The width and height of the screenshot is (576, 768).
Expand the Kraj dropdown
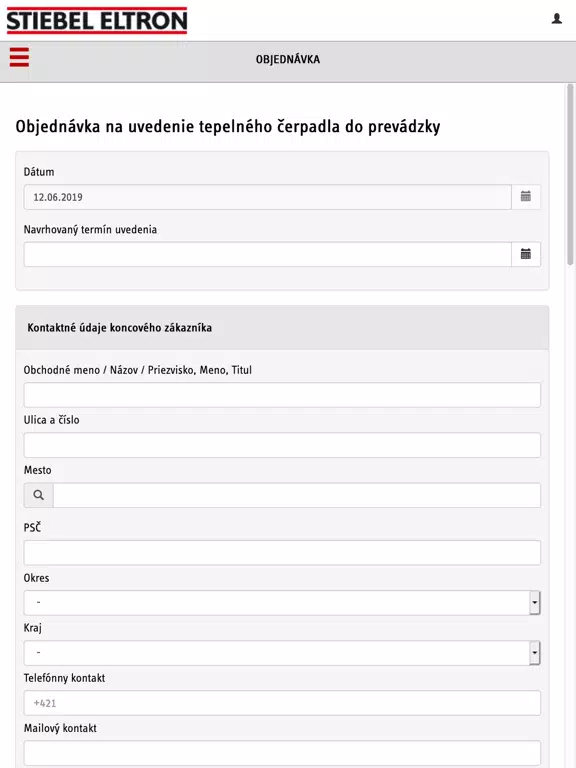[x=282, y=652]
